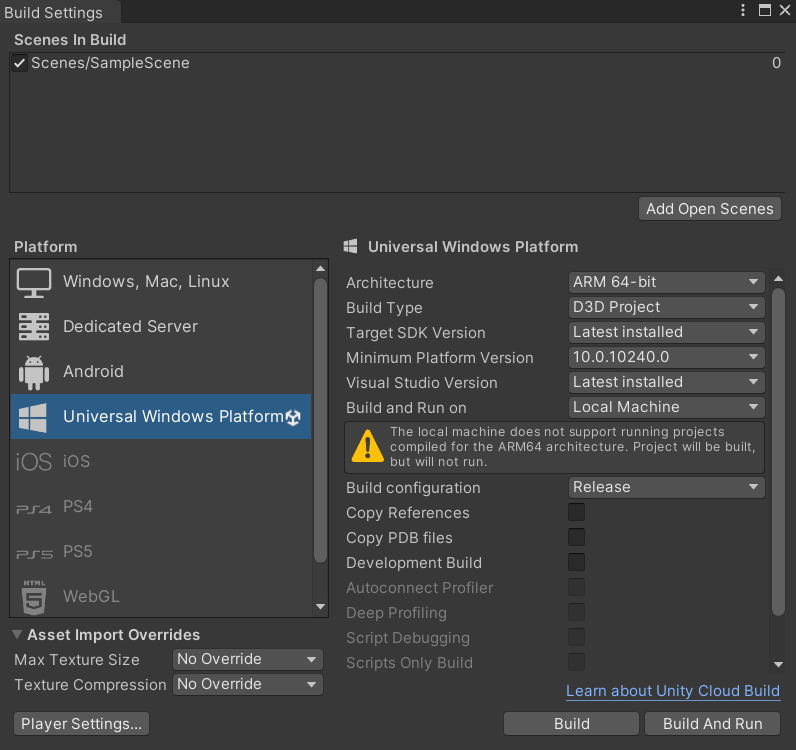Open the Target SDK Version dropdown
Viewport: 796px width, 750px height.
(x=666, y=332)
